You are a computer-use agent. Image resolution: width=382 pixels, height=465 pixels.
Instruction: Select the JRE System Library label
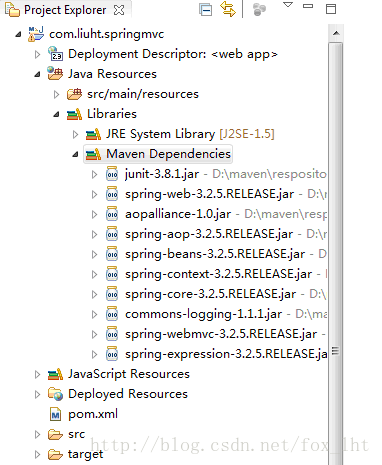coord(160,134)
